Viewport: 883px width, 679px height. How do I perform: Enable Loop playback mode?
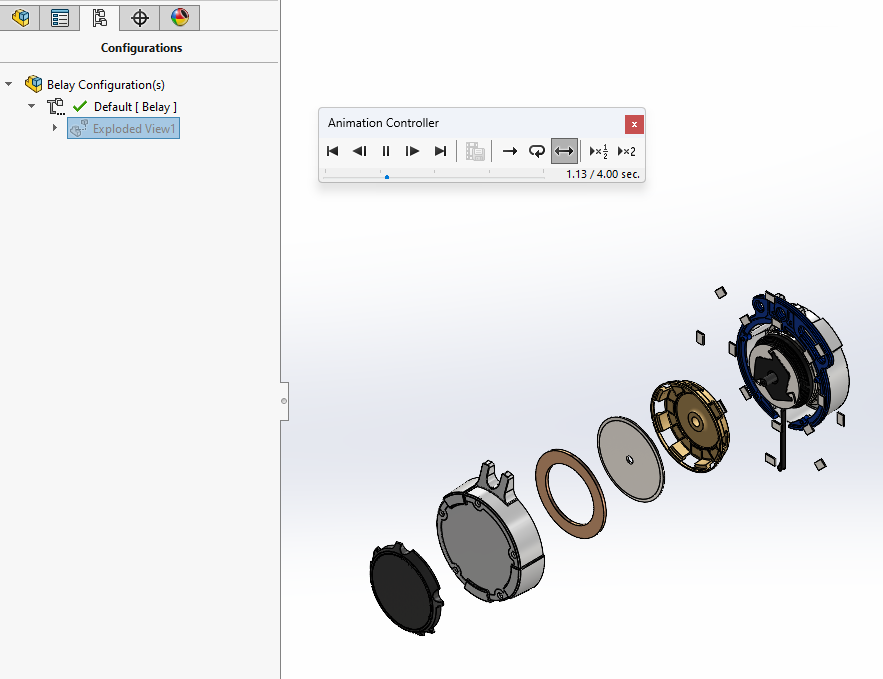[x=537, y=151]
